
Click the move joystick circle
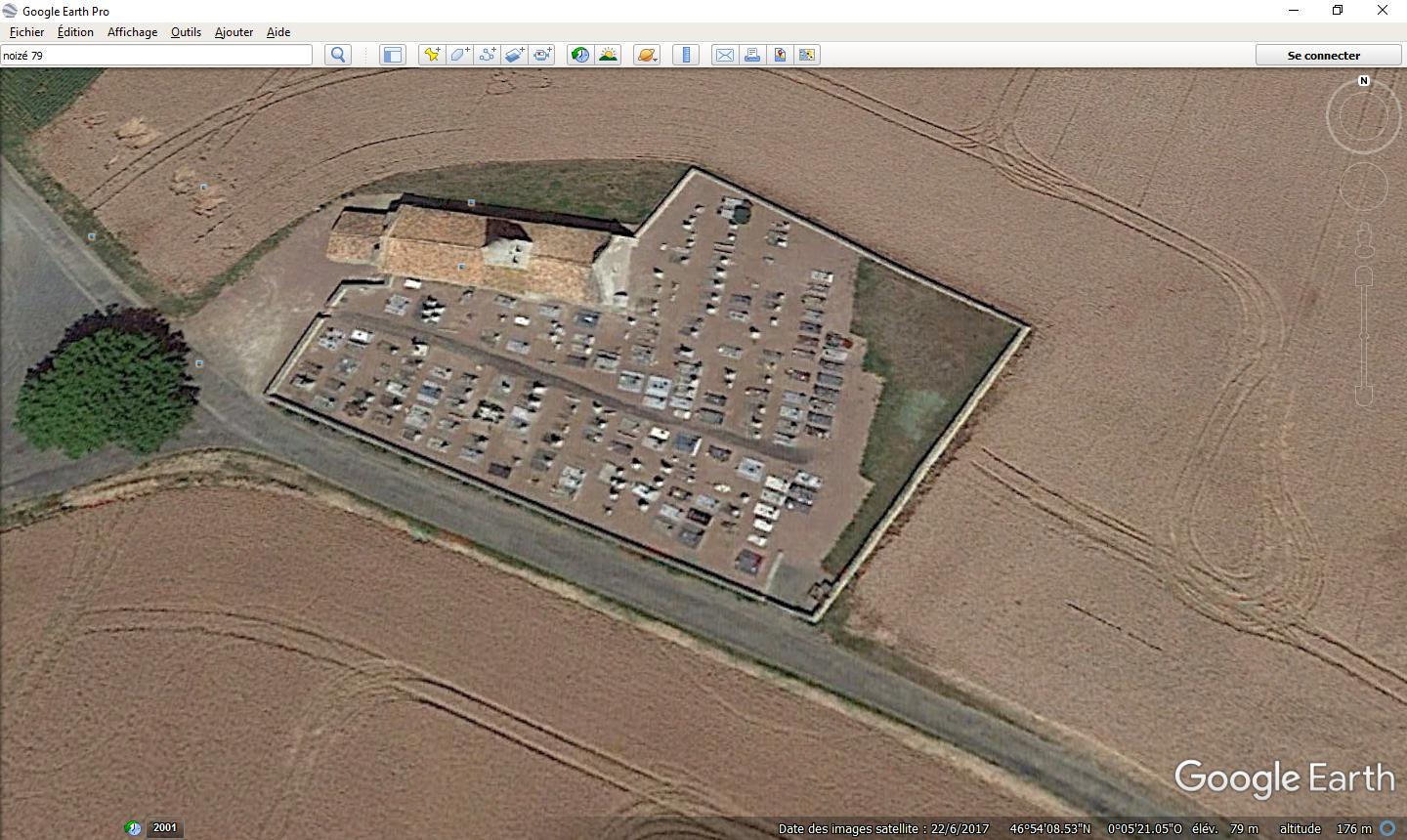tap(1364, 187)
